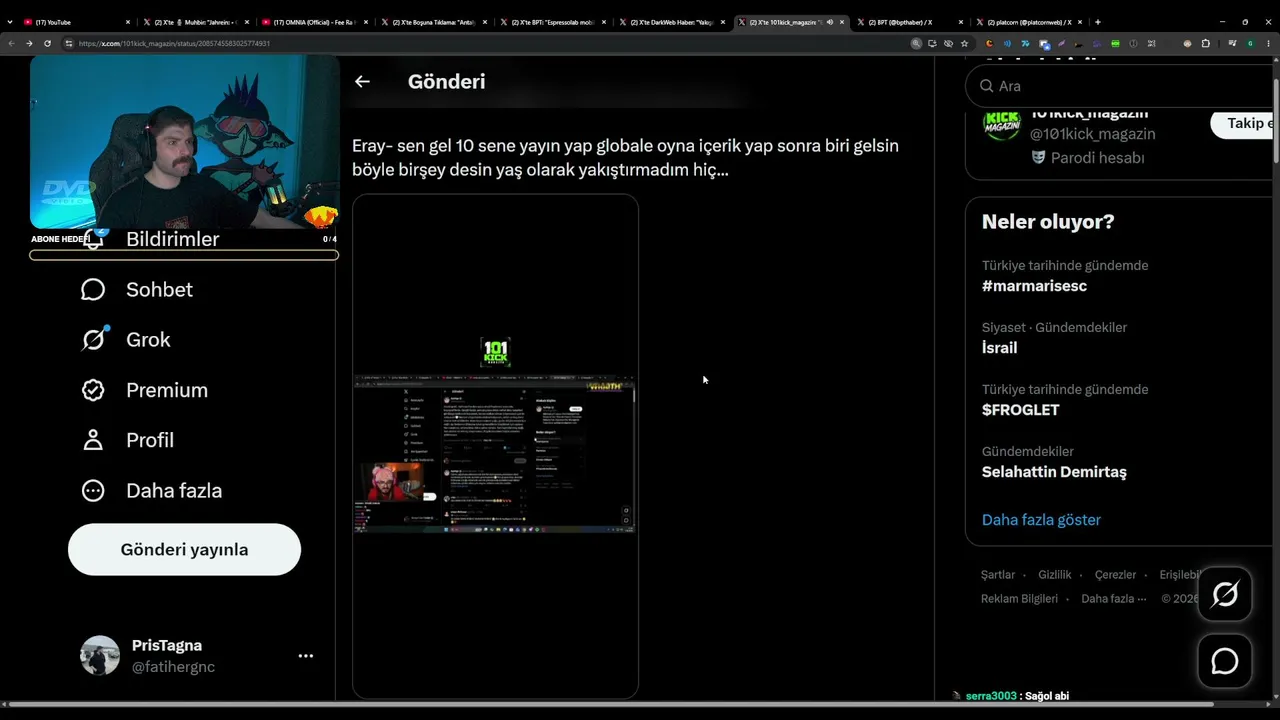
Task: Open the Gizlilik footer link
Action: [x=1055, y=575]
